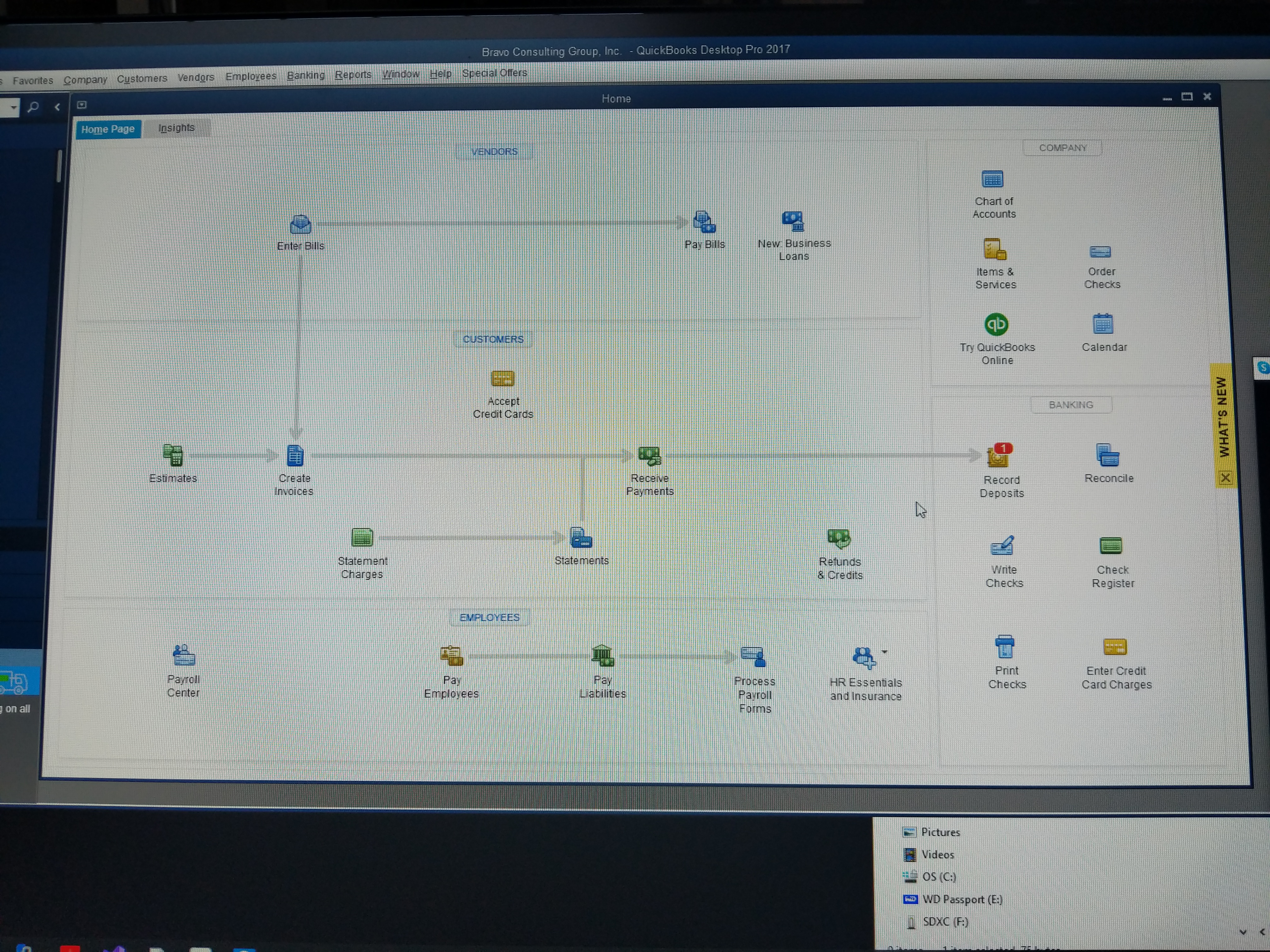Collapse the left icon bar arrow
This screenshot has width=1270, height=952.
[x=57, y=107]
